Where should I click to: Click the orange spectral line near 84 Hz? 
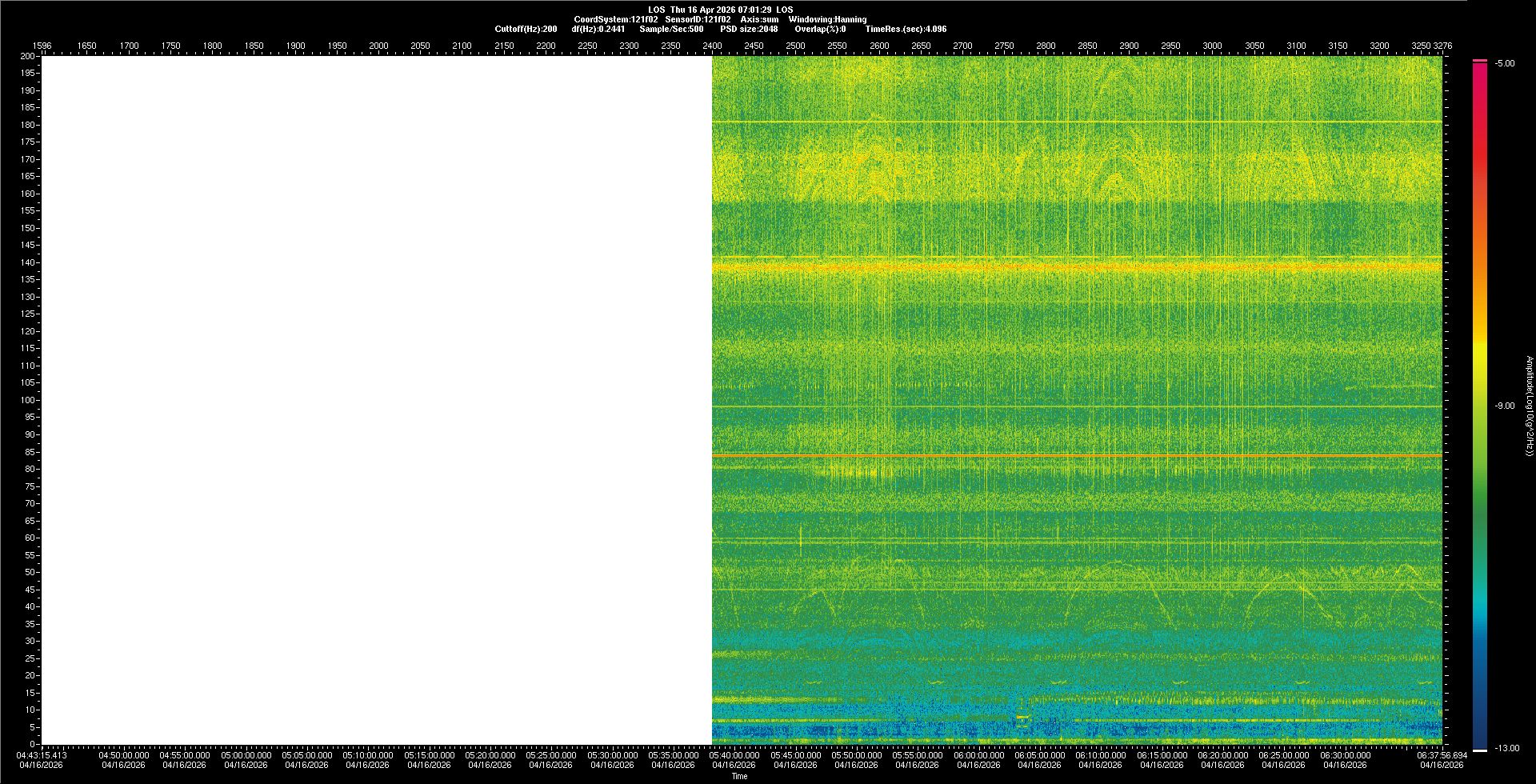(1076, 455)
